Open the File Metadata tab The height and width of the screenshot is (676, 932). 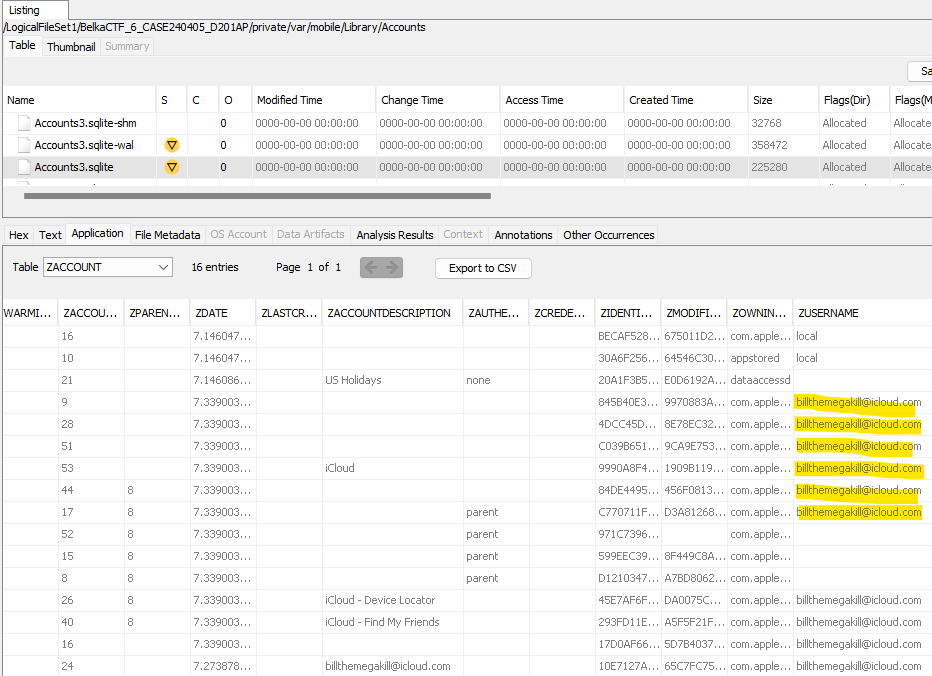[168, 235]
